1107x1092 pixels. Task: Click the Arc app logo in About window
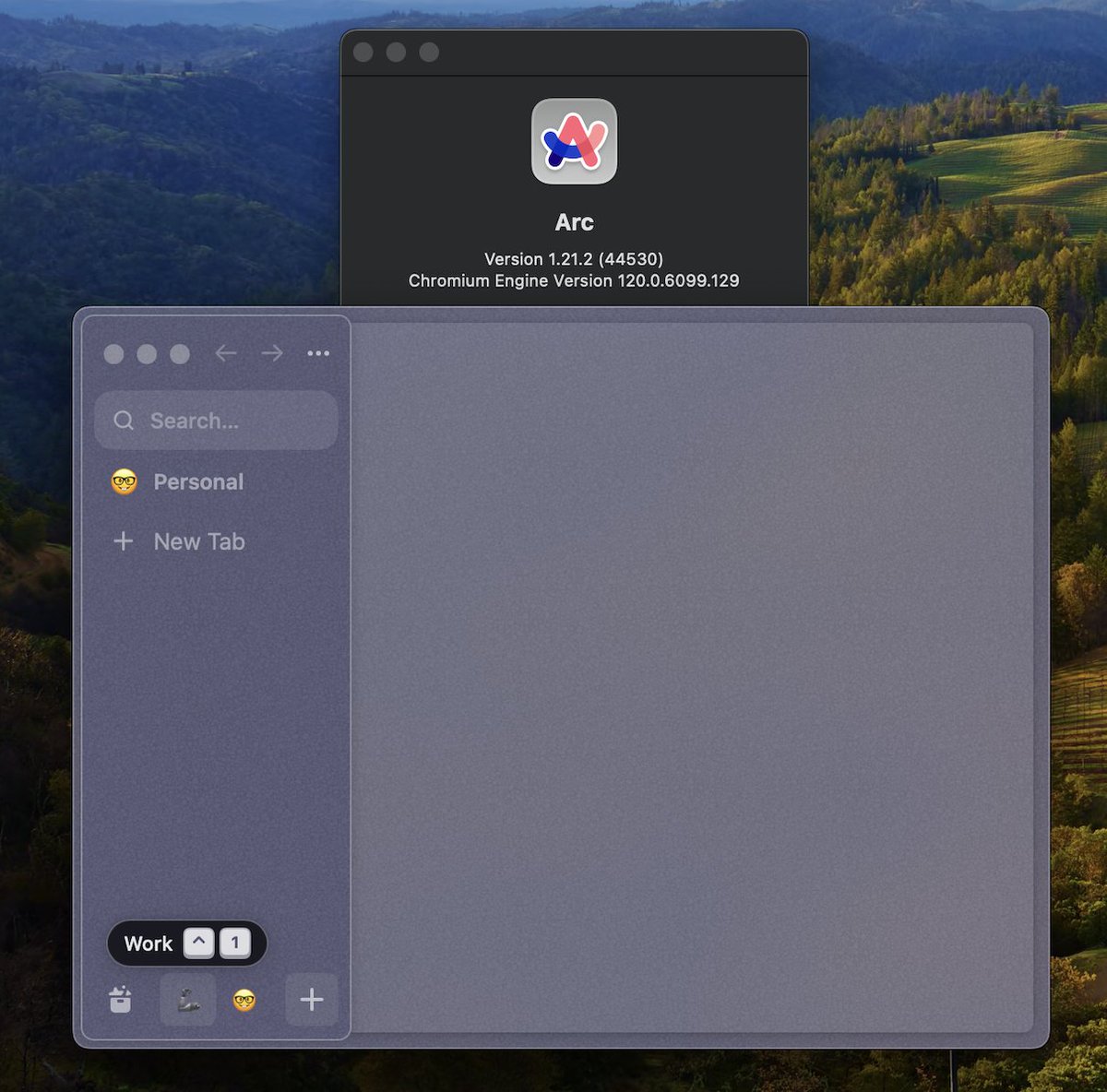[x=574, y=141]
